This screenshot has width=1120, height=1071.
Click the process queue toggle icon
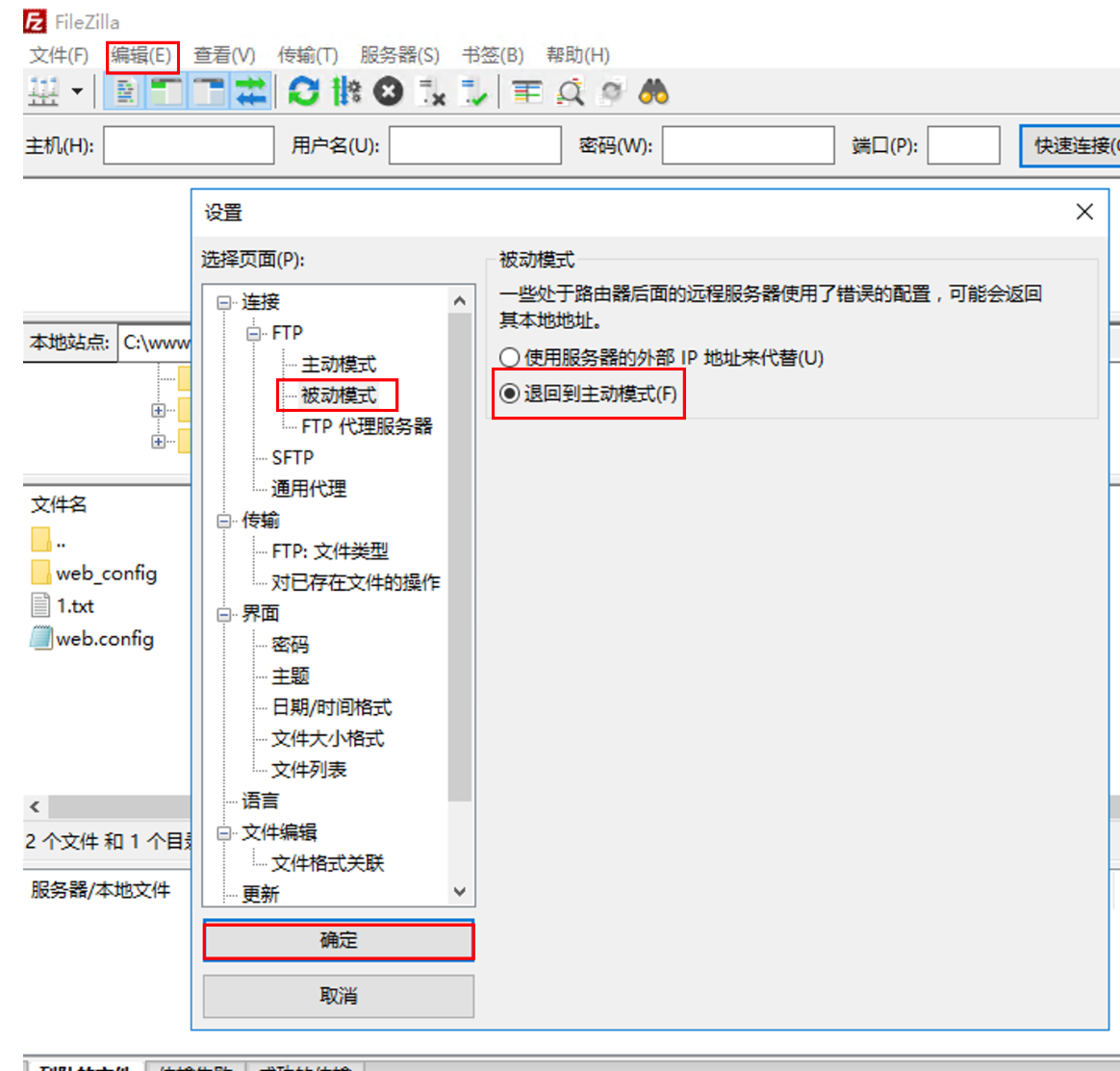click(x=345, y=92)
